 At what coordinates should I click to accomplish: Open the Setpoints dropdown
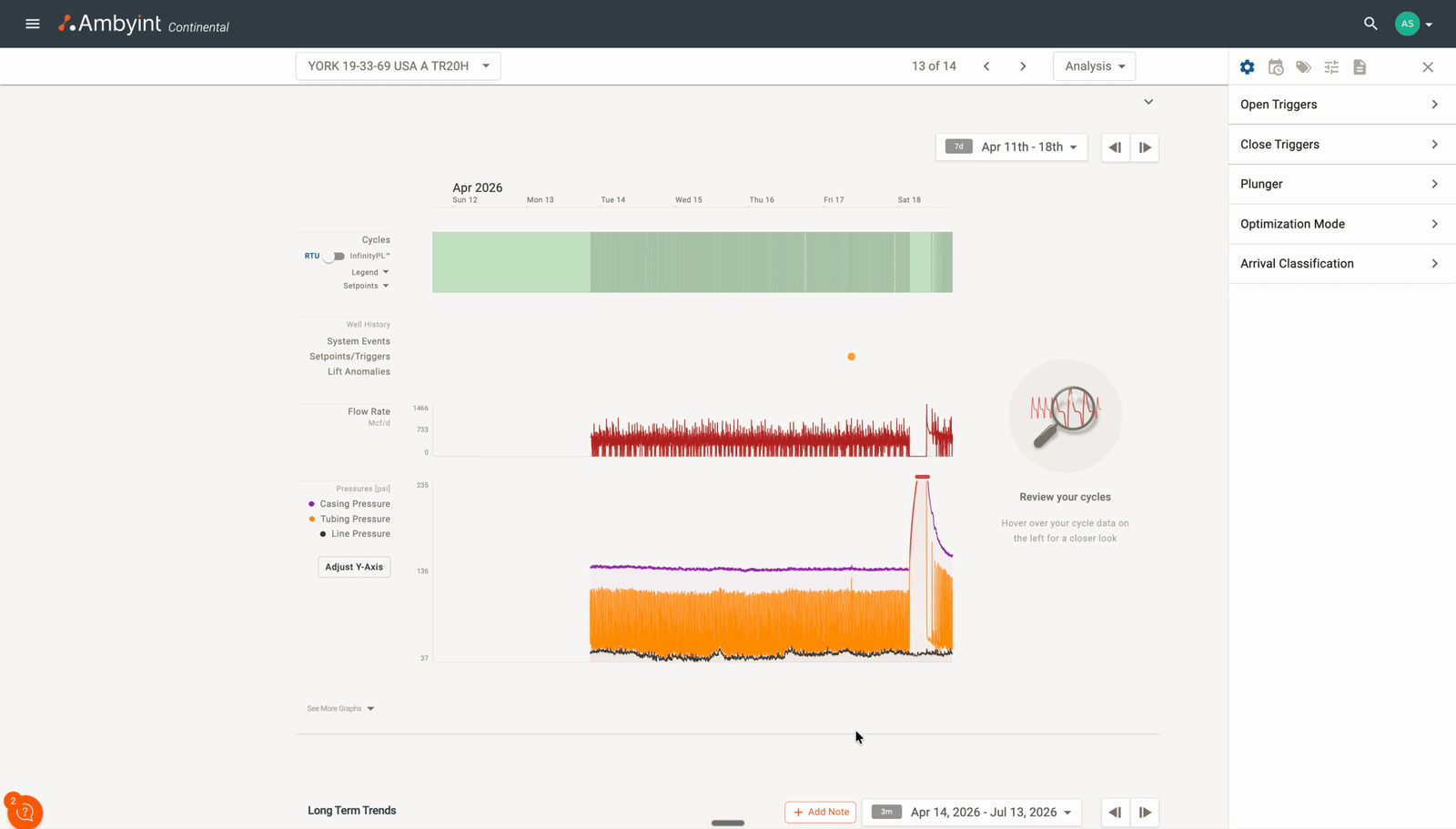[x=366, y=286]
